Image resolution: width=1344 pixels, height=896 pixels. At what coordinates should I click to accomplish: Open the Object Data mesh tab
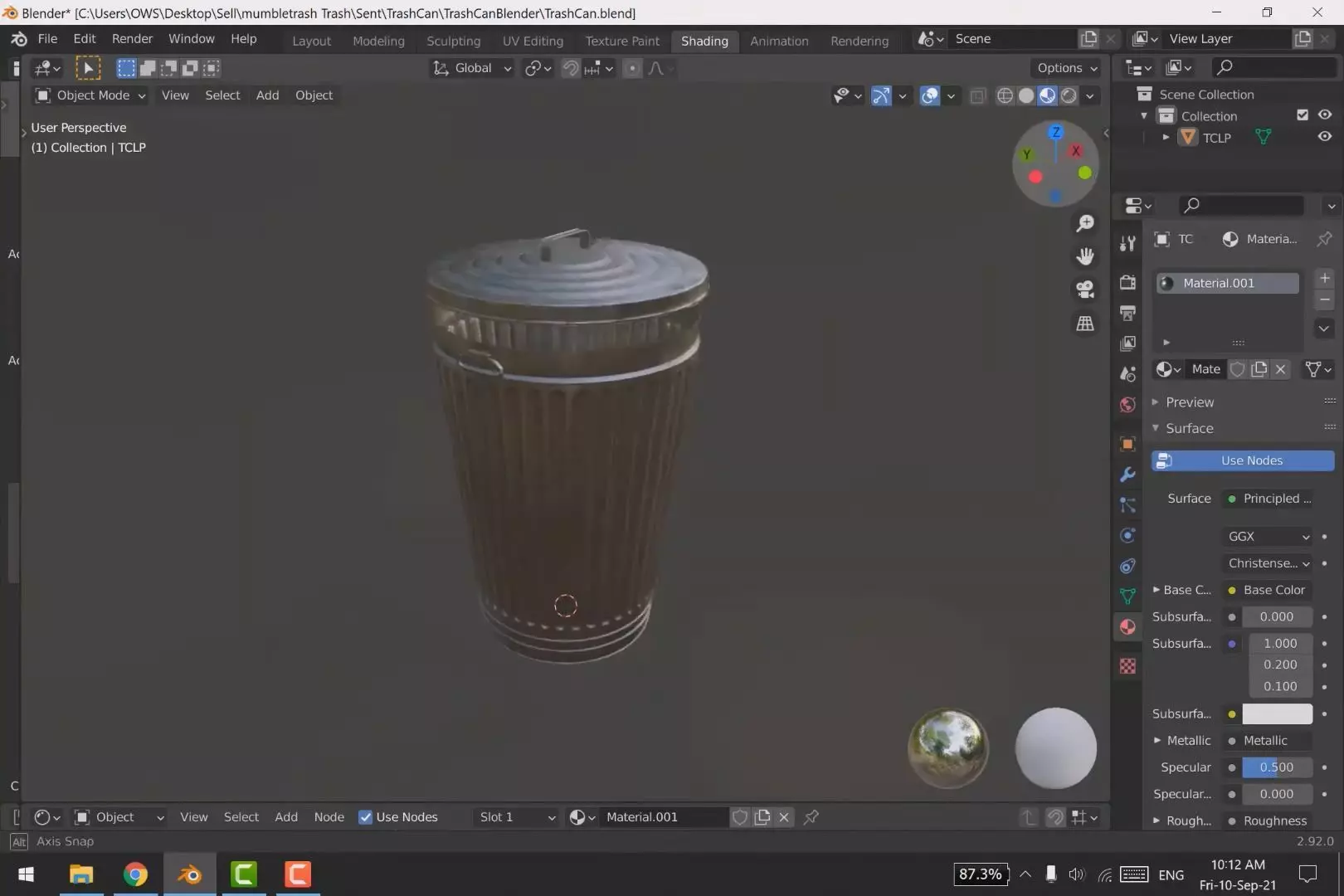pos(1127,596)
